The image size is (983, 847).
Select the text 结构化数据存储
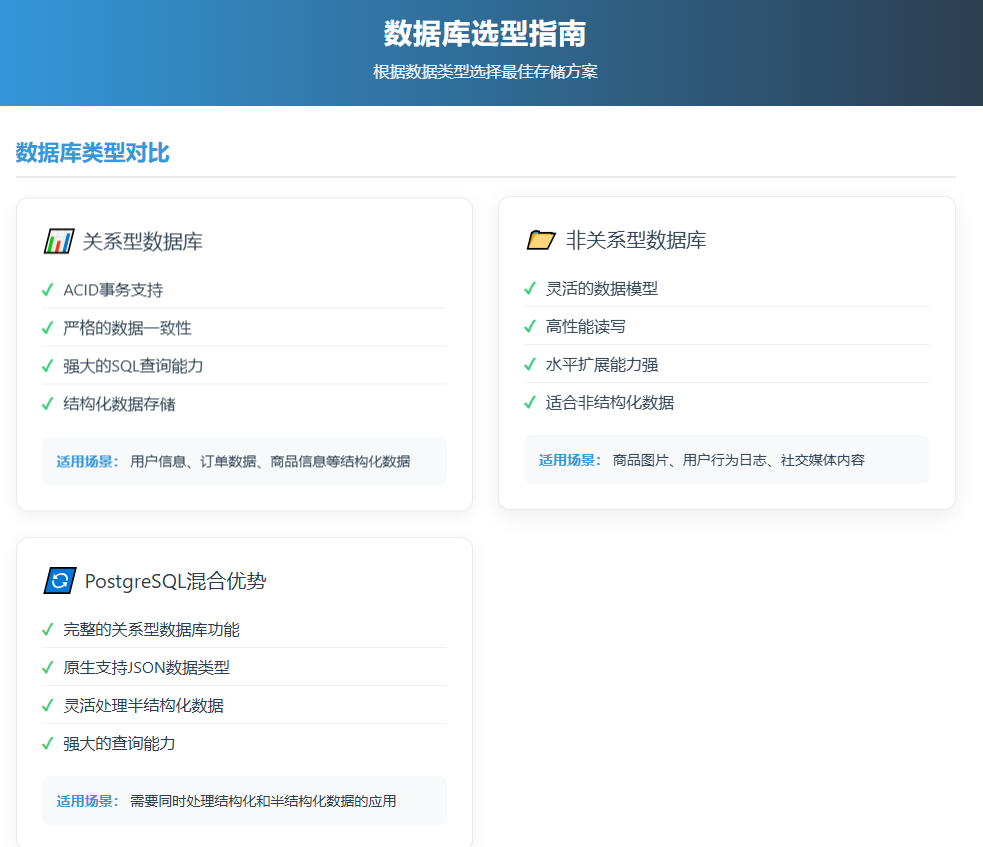(119, 404)
